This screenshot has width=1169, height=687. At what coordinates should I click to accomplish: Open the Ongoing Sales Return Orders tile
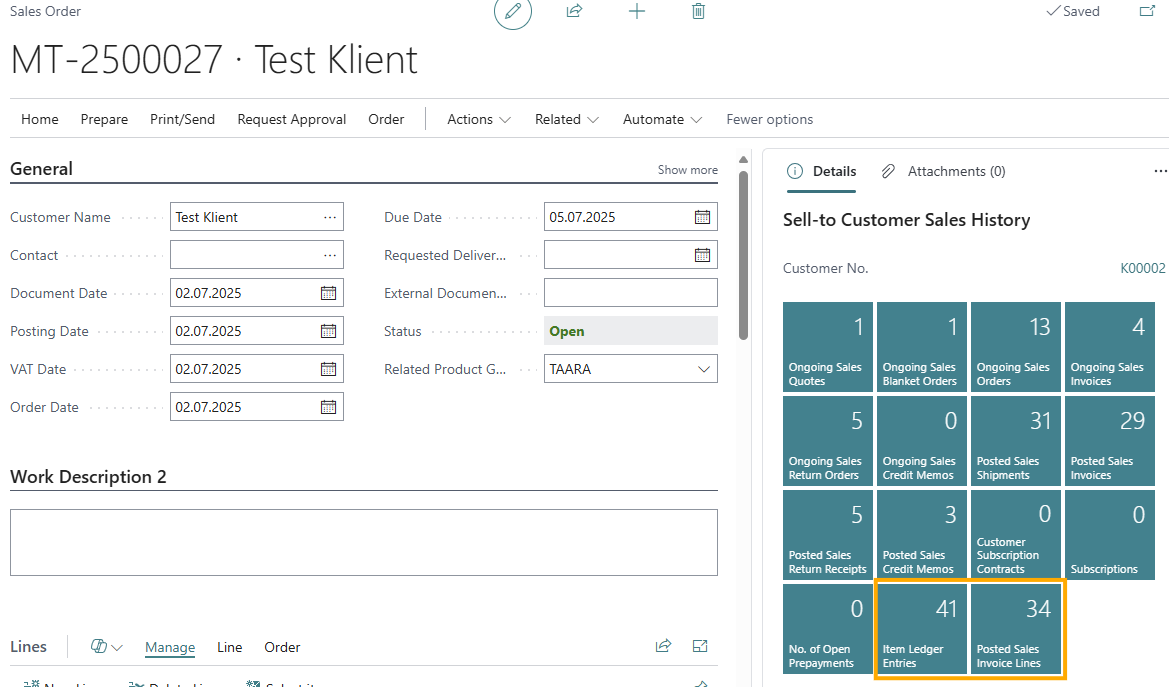tap(828, 441)
